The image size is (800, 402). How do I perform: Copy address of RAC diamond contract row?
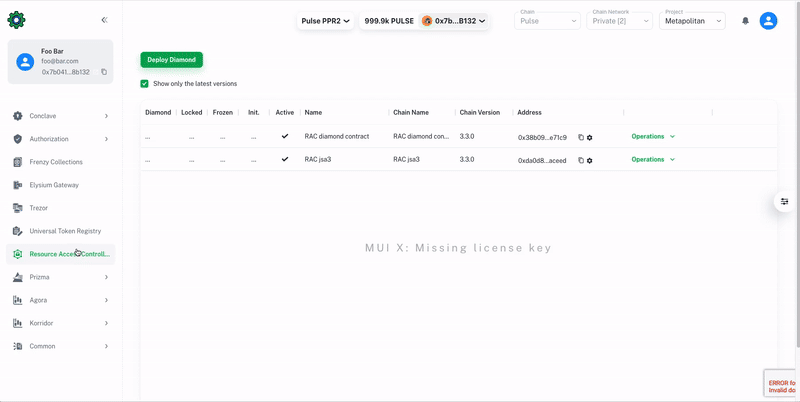tap(581, 137)
